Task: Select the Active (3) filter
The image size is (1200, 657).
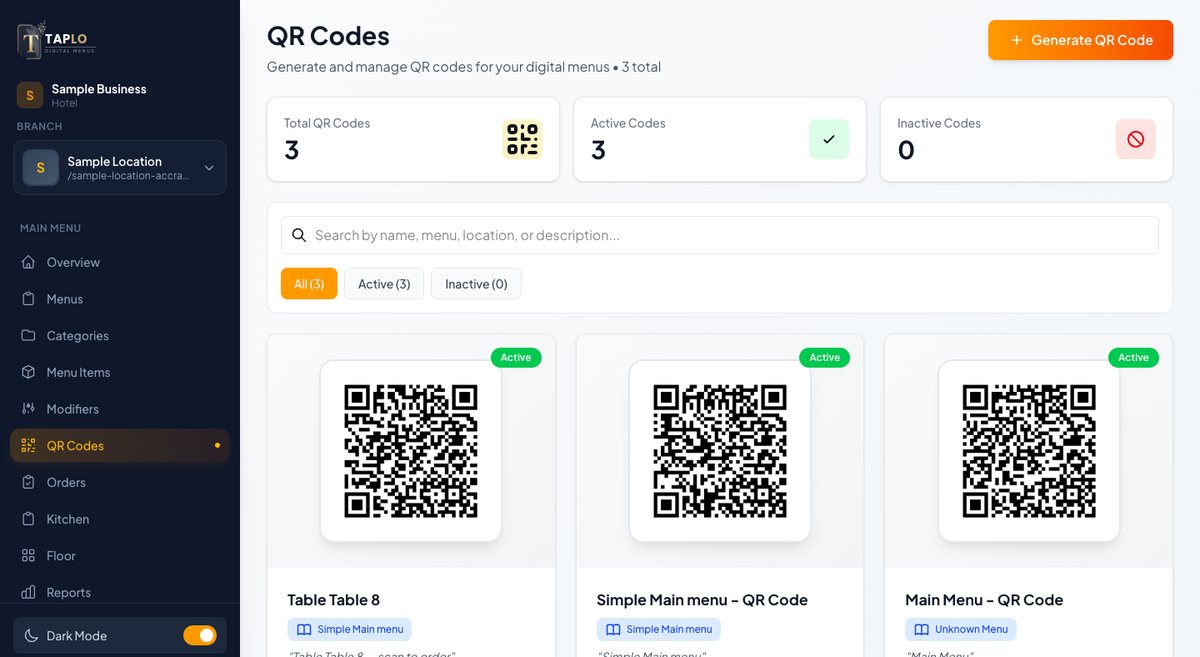Action: tap(384, 284)
